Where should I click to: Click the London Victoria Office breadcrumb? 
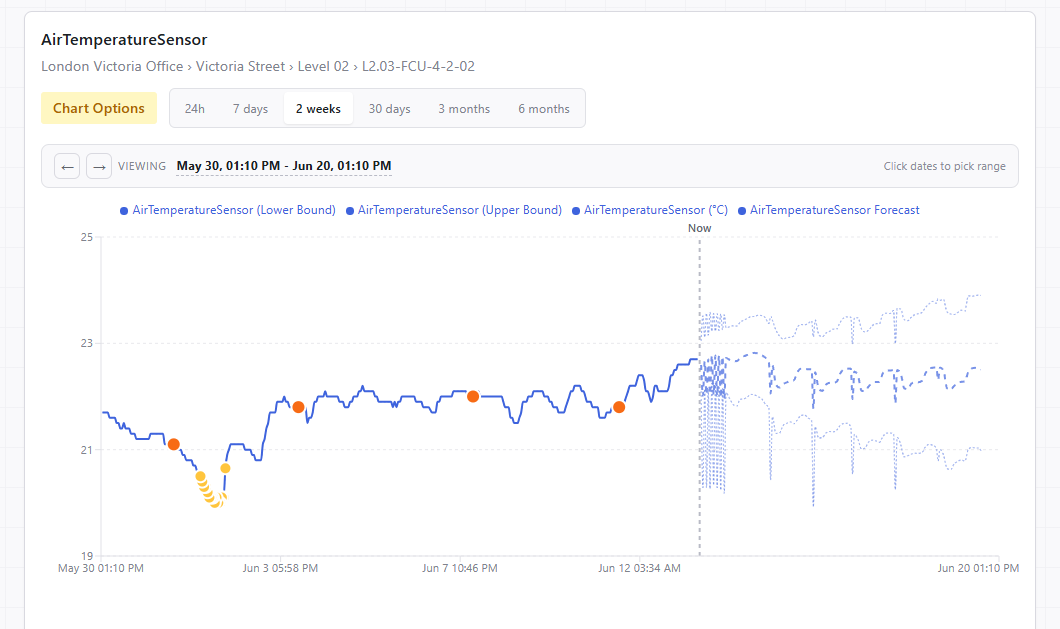coord(112,66)
